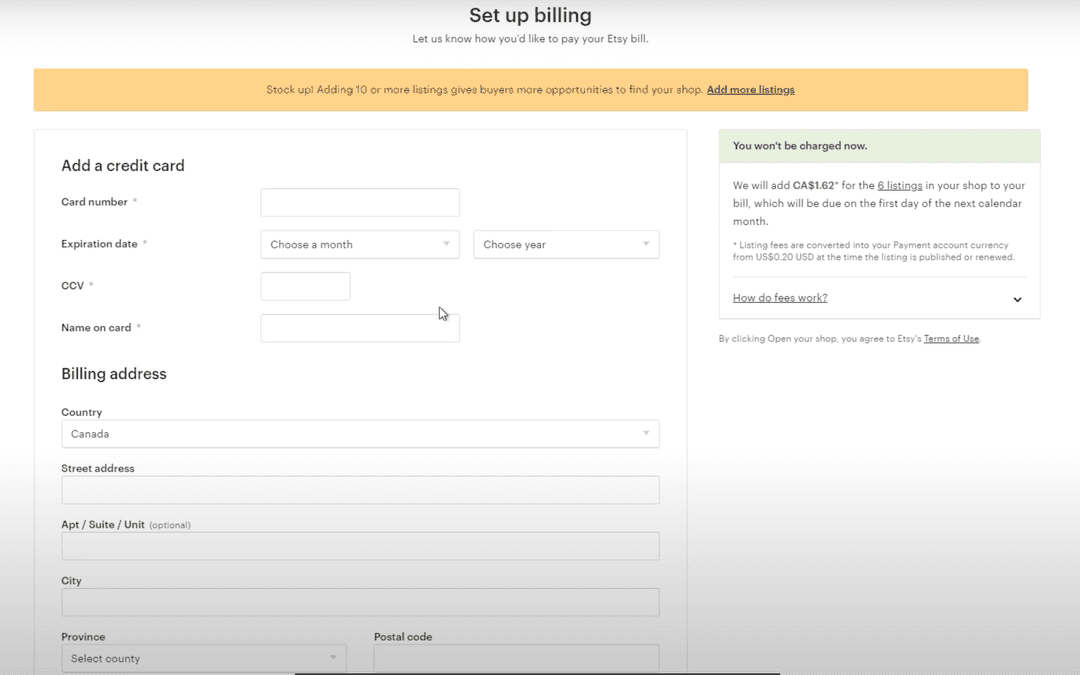The image size is (1080, 675).
Task: Click the Postal code input field
Action: tap(516, 658)
